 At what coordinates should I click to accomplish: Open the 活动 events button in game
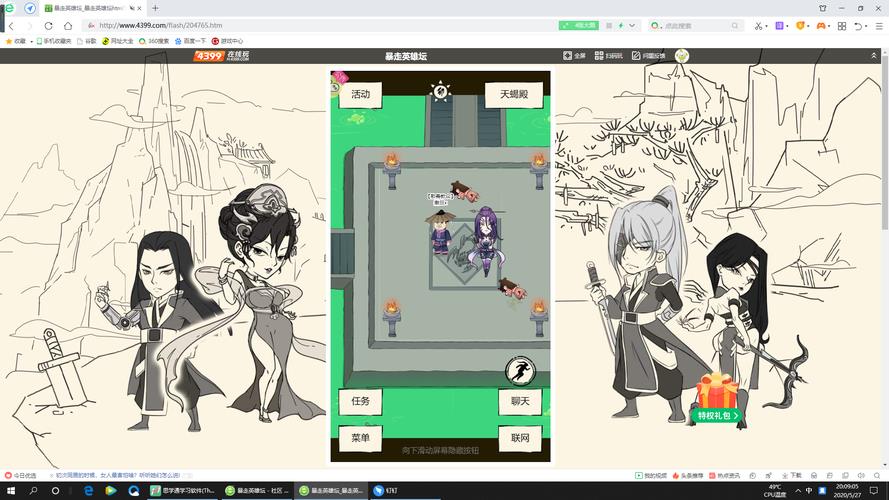click(360, 95)
